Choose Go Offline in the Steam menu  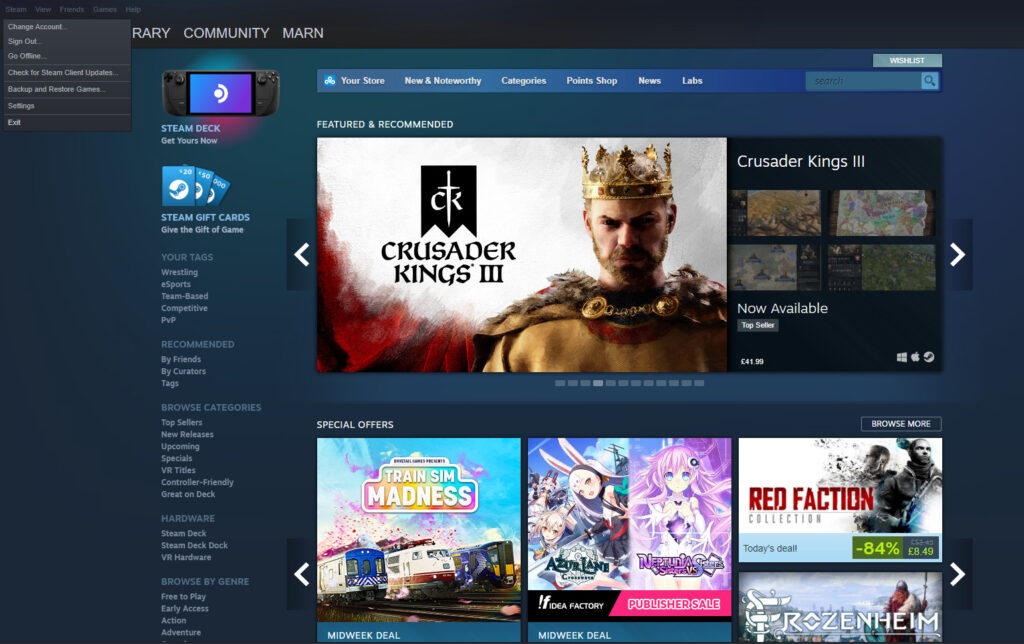pos(27,56)
